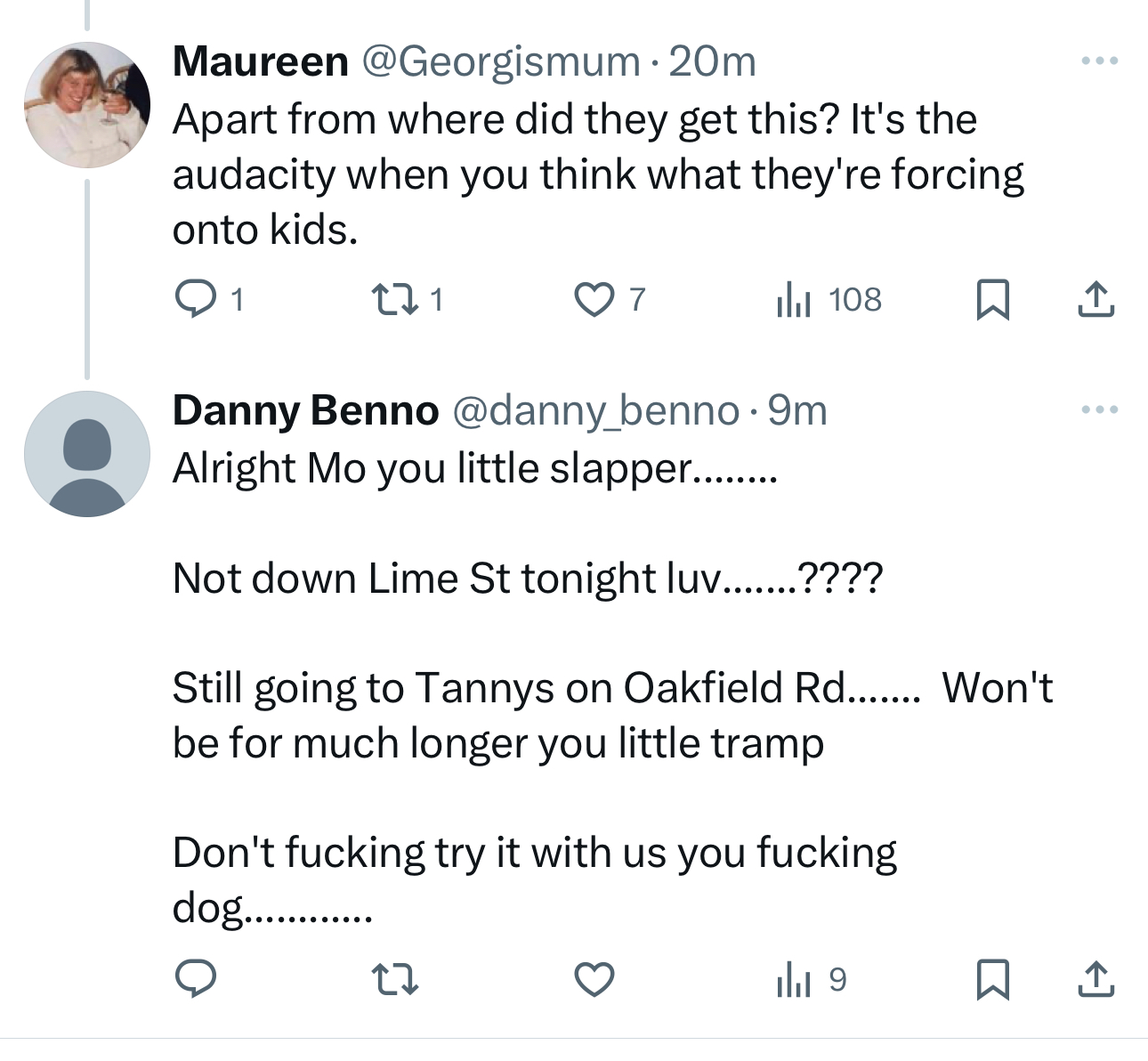Retweet Danny Benno's post

[x=393, y=979]
